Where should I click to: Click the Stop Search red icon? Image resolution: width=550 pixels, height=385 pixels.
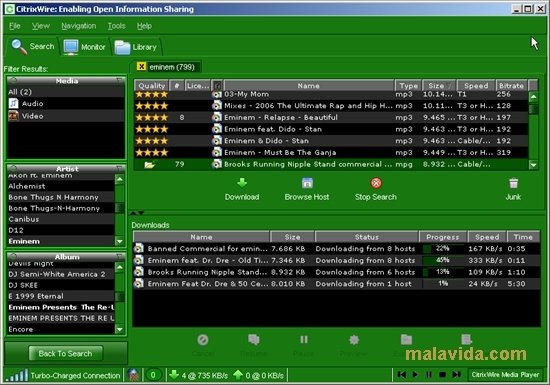[376, 183]
